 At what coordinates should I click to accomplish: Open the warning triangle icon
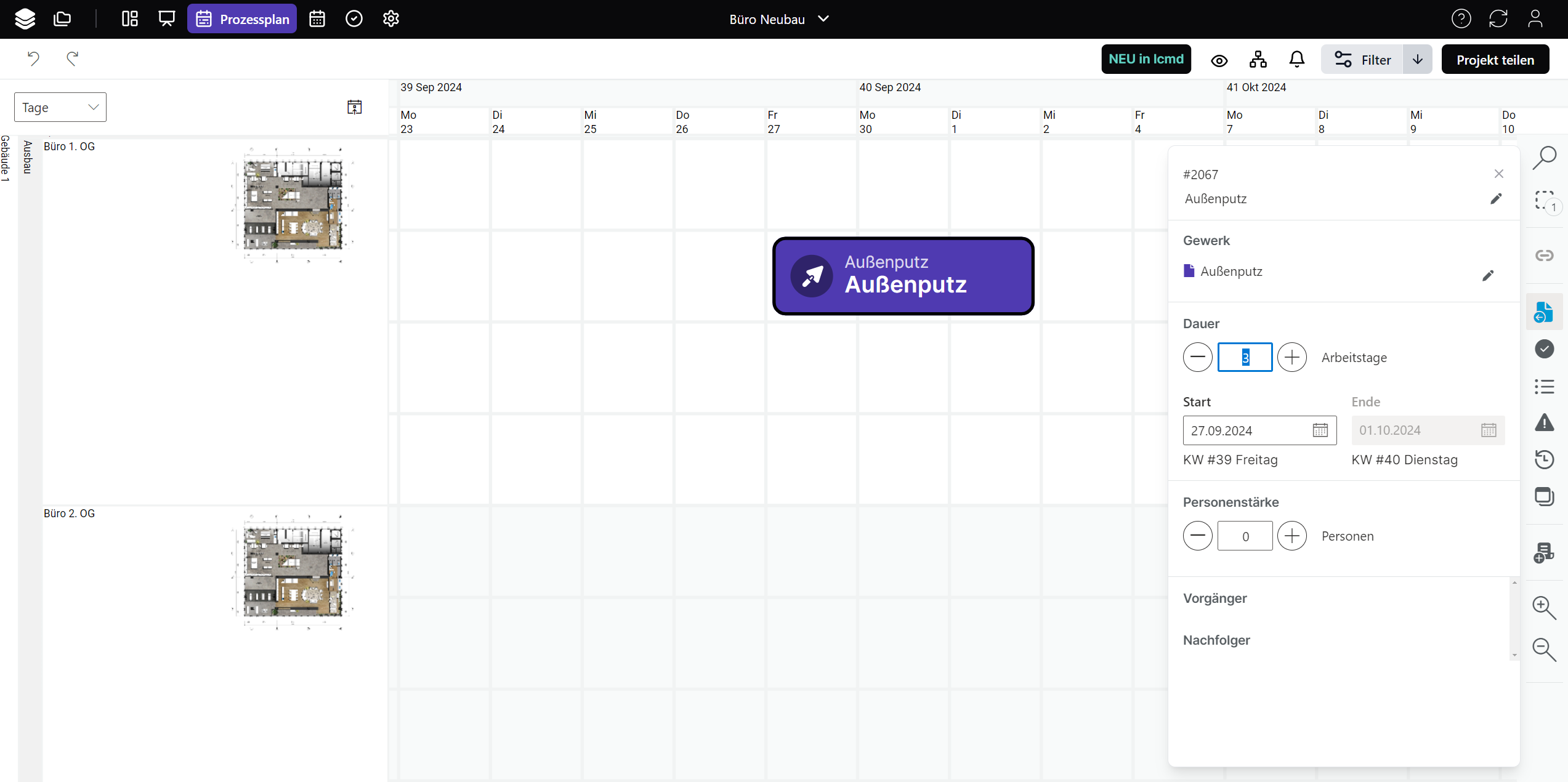coord(1544,423)
